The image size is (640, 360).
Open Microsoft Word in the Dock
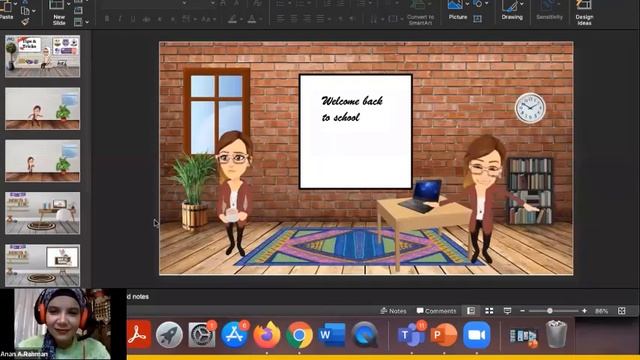point(331,335)
